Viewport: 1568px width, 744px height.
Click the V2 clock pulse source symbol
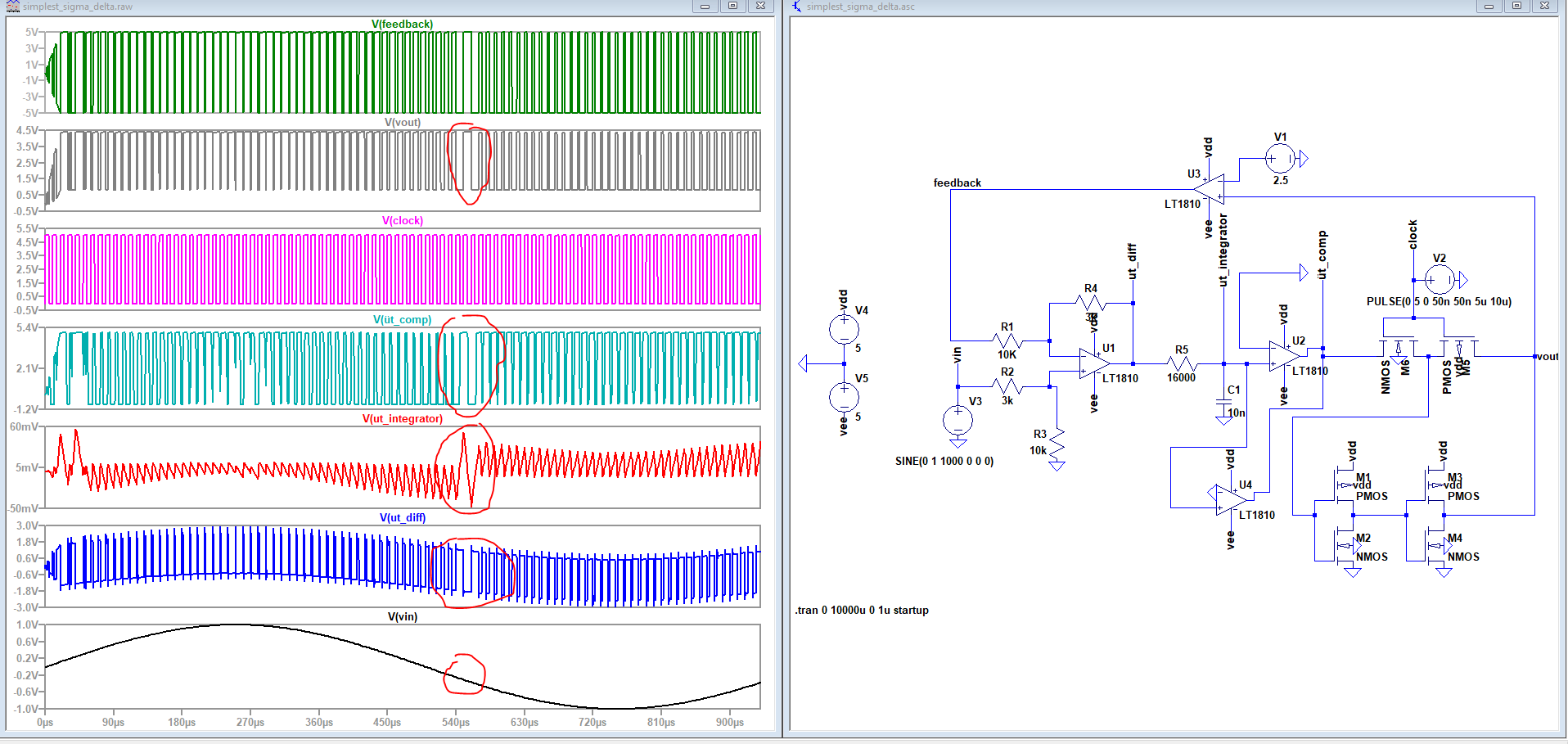1440,280
